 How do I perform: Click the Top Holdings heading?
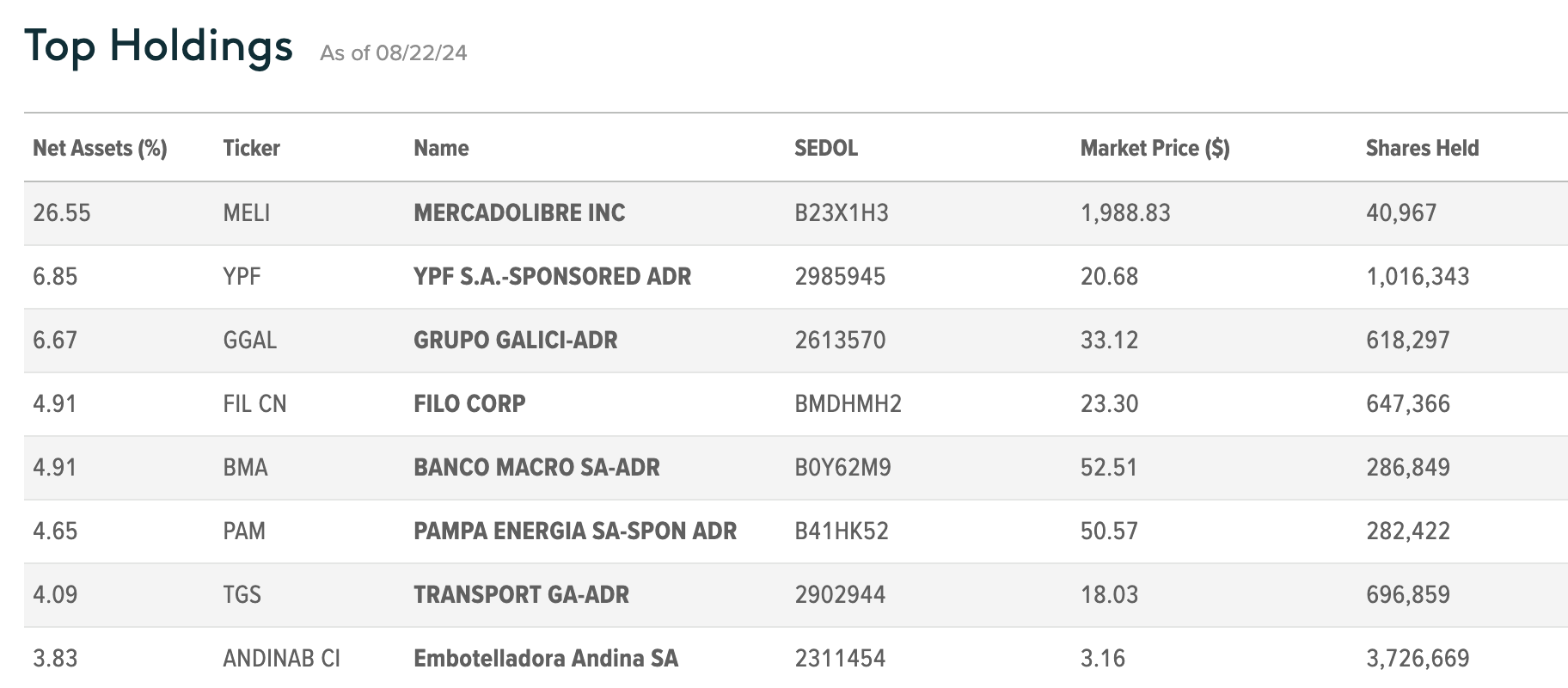tap(159, 46)
